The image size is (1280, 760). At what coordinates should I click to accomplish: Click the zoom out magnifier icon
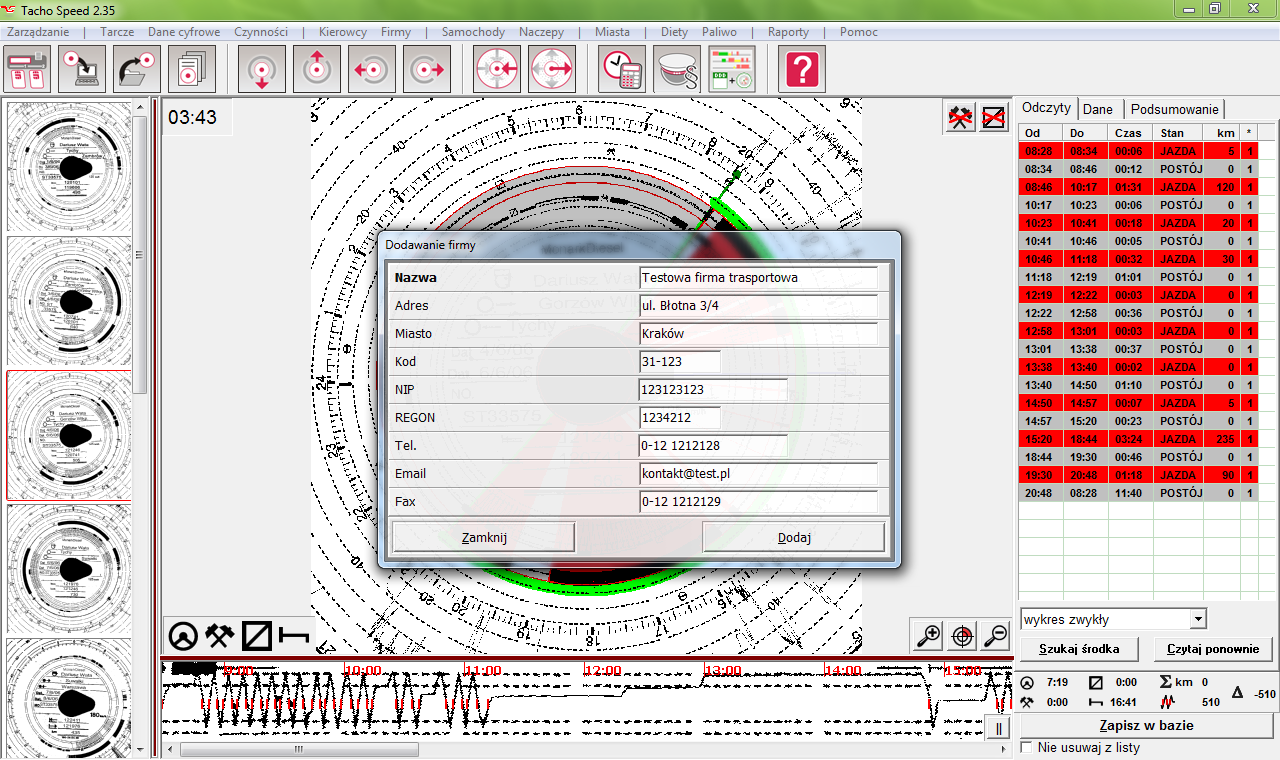pos(995,635)
